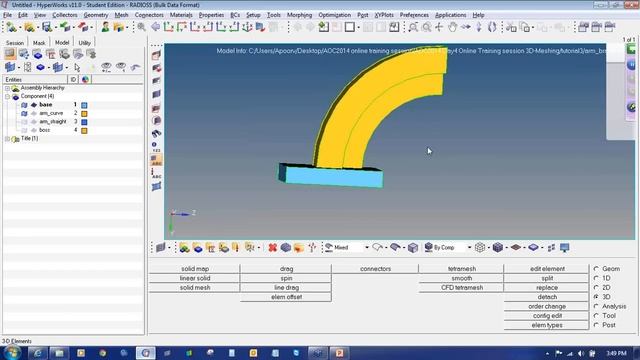Select the 3D page radio button
This screenshot has width=640, height=360.
point(596,297)
